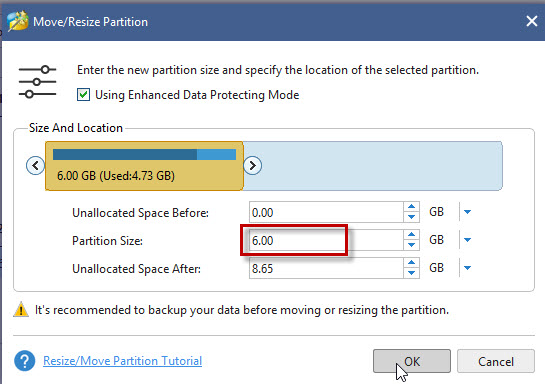Close the Move/Resize Partition dialog
Viewport: 545px width, 384px height.
(x=532, y=21)
